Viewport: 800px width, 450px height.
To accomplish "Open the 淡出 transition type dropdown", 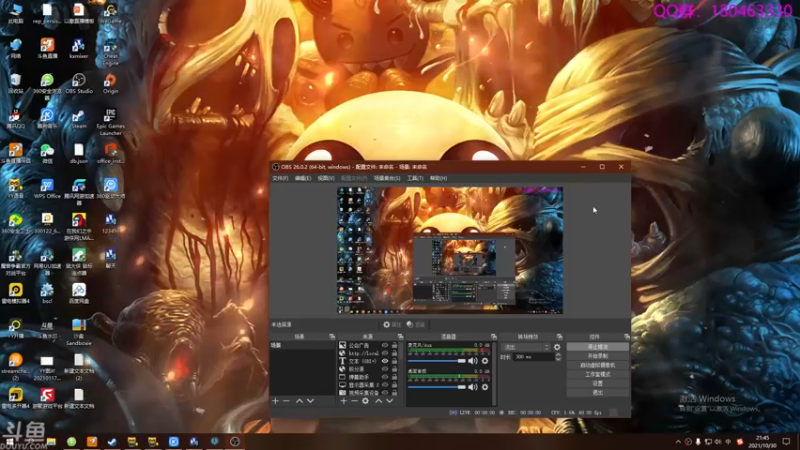I will (x=526, y=347).
